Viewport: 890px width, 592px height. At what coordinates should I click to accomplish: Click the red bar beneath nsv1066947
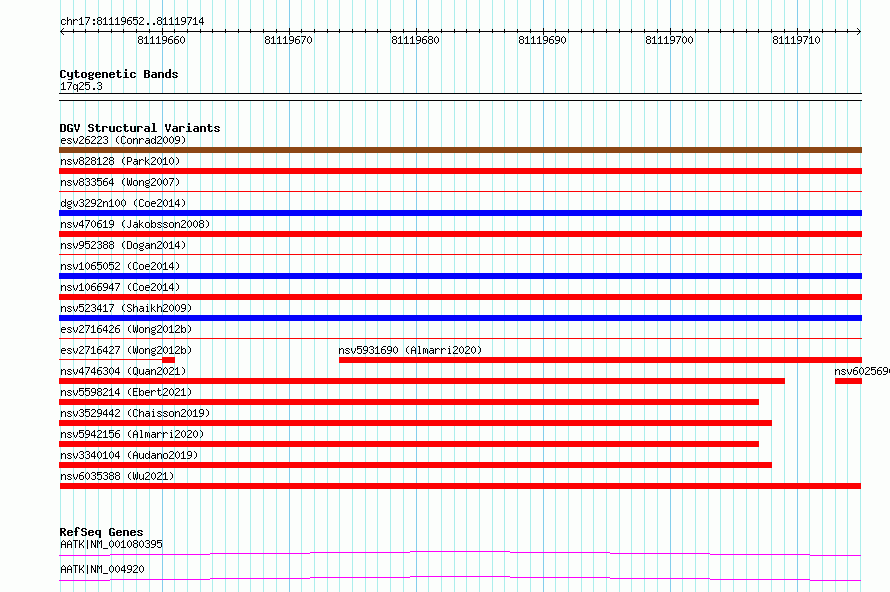pos(460,297)
